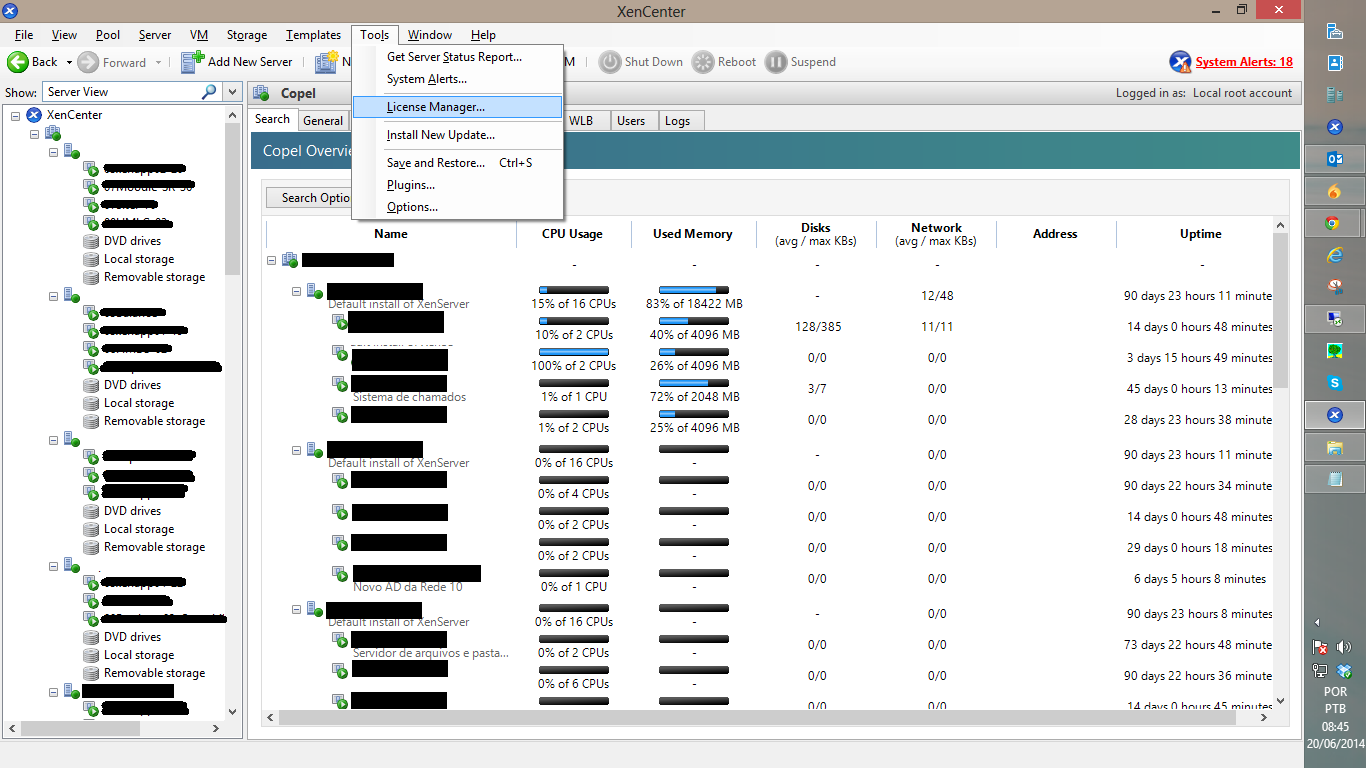Click the VM icon in the 0% of 6 CPUs row
Image resolution: width=1366 pixels, height=768 pixels.
coord(341,671)
